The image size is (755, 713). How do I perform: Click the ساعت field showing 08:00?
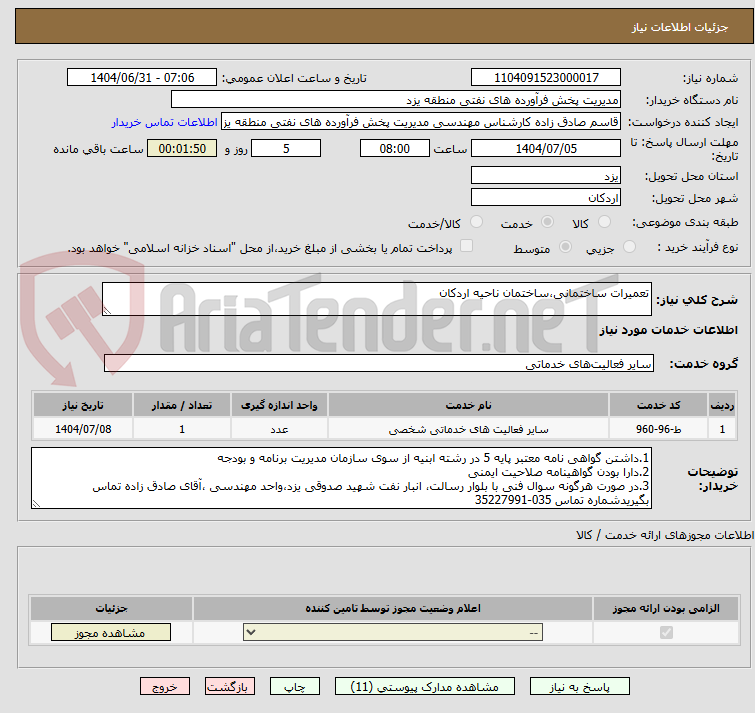pyautogui.click(x=395, y=148)
